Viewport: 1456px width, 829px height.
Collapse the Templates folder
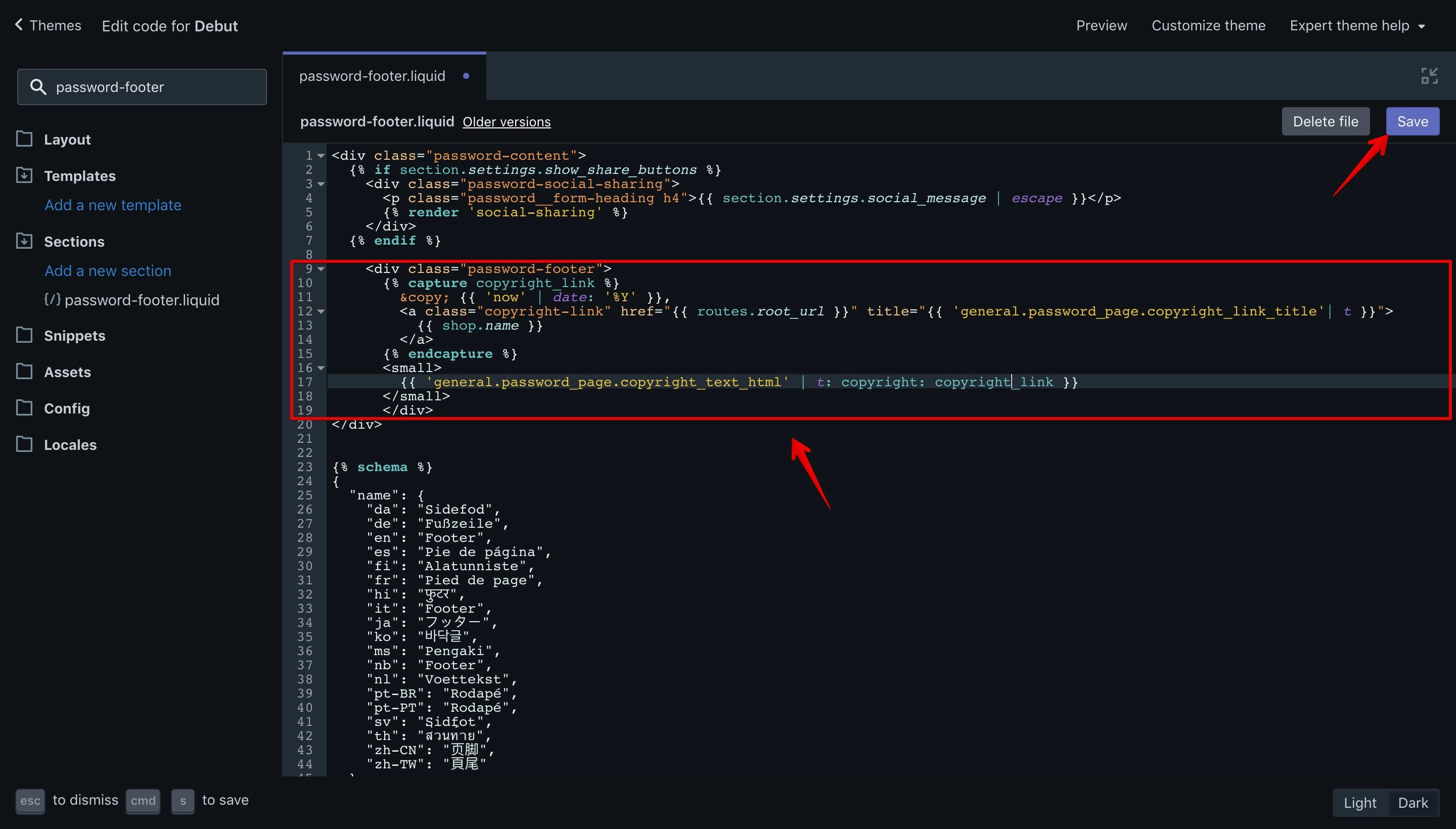point(80,176)
